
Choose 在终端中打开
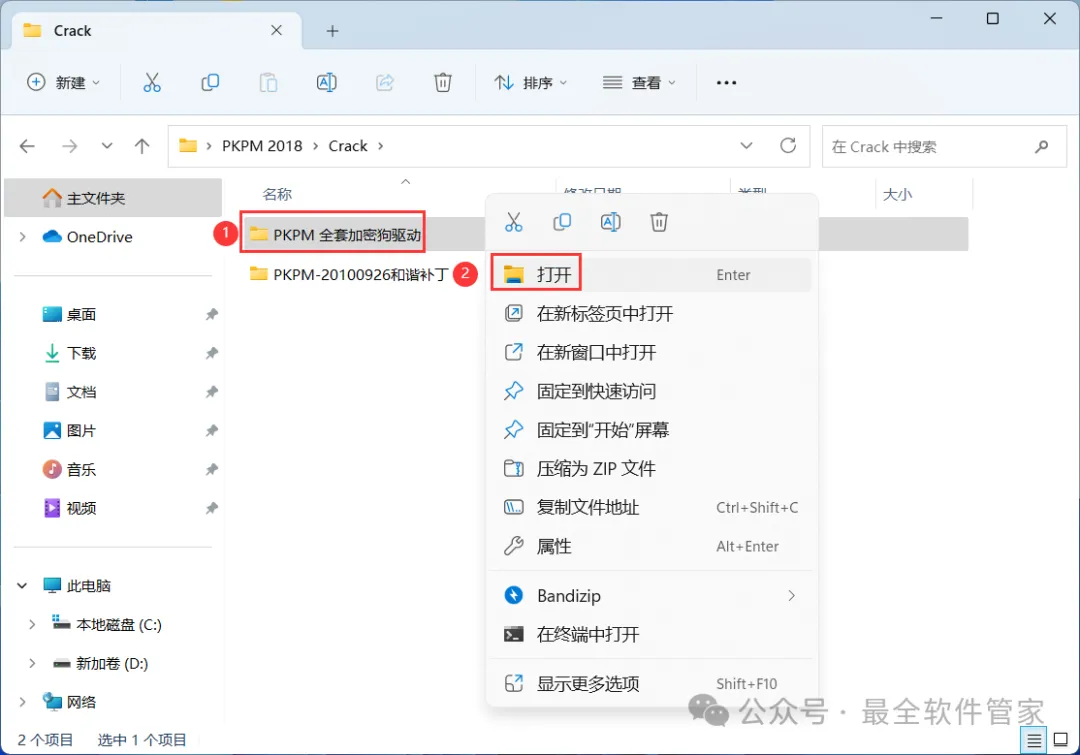(x=651, y=634)
